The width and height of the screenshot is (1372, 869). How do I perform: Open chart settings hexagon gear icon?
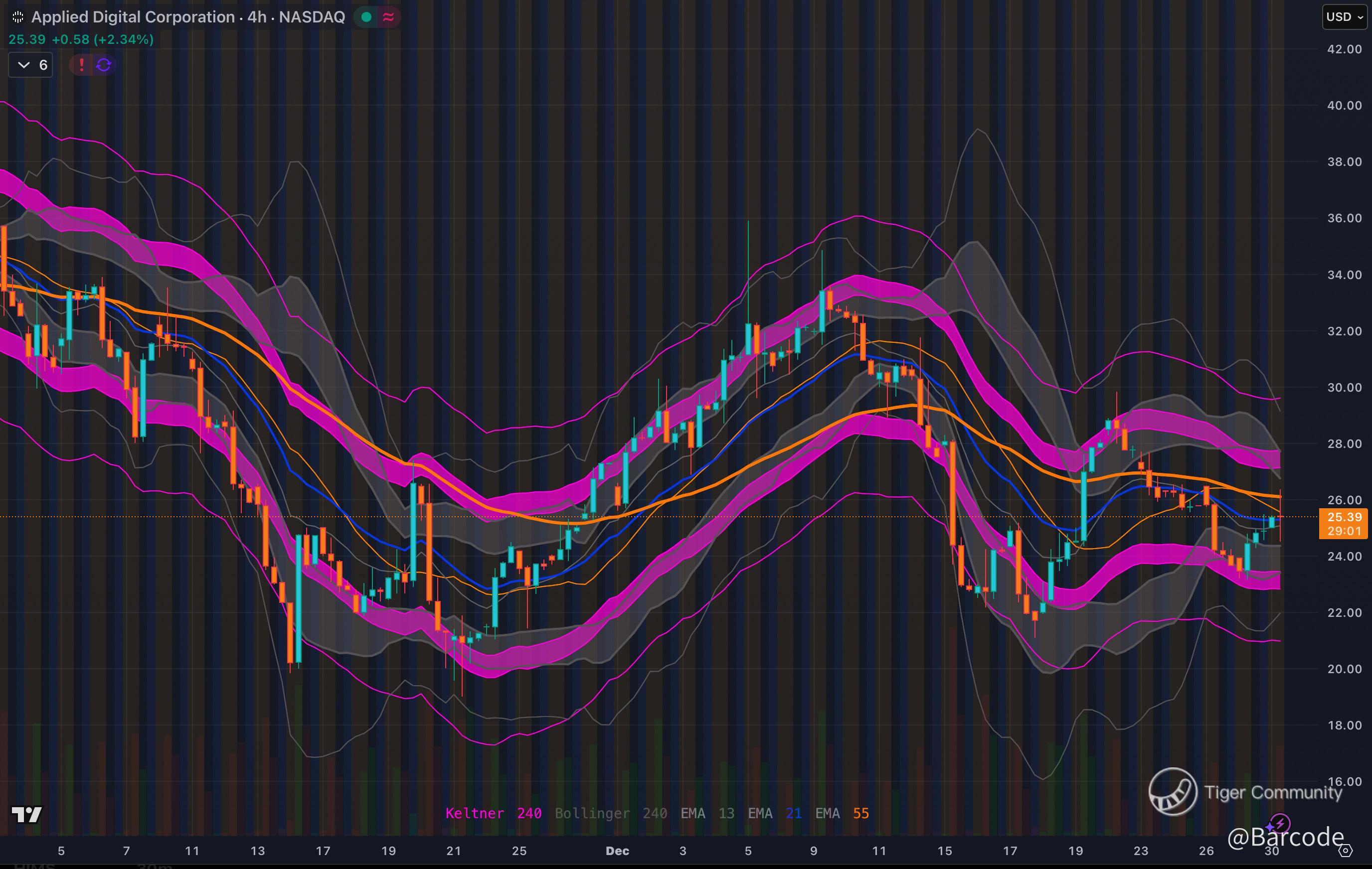(1345, 851)
